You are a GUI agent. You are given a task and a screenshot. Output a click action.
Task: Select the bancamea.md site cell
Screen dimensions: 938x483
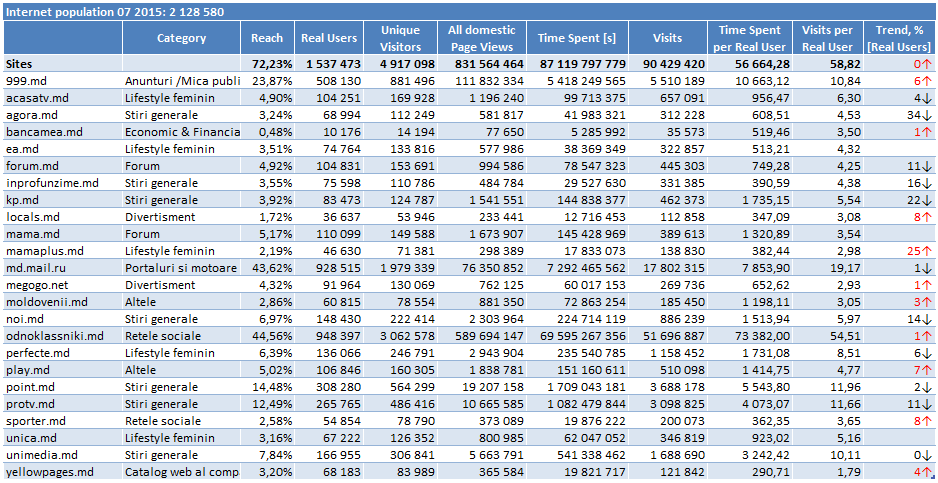63,132
